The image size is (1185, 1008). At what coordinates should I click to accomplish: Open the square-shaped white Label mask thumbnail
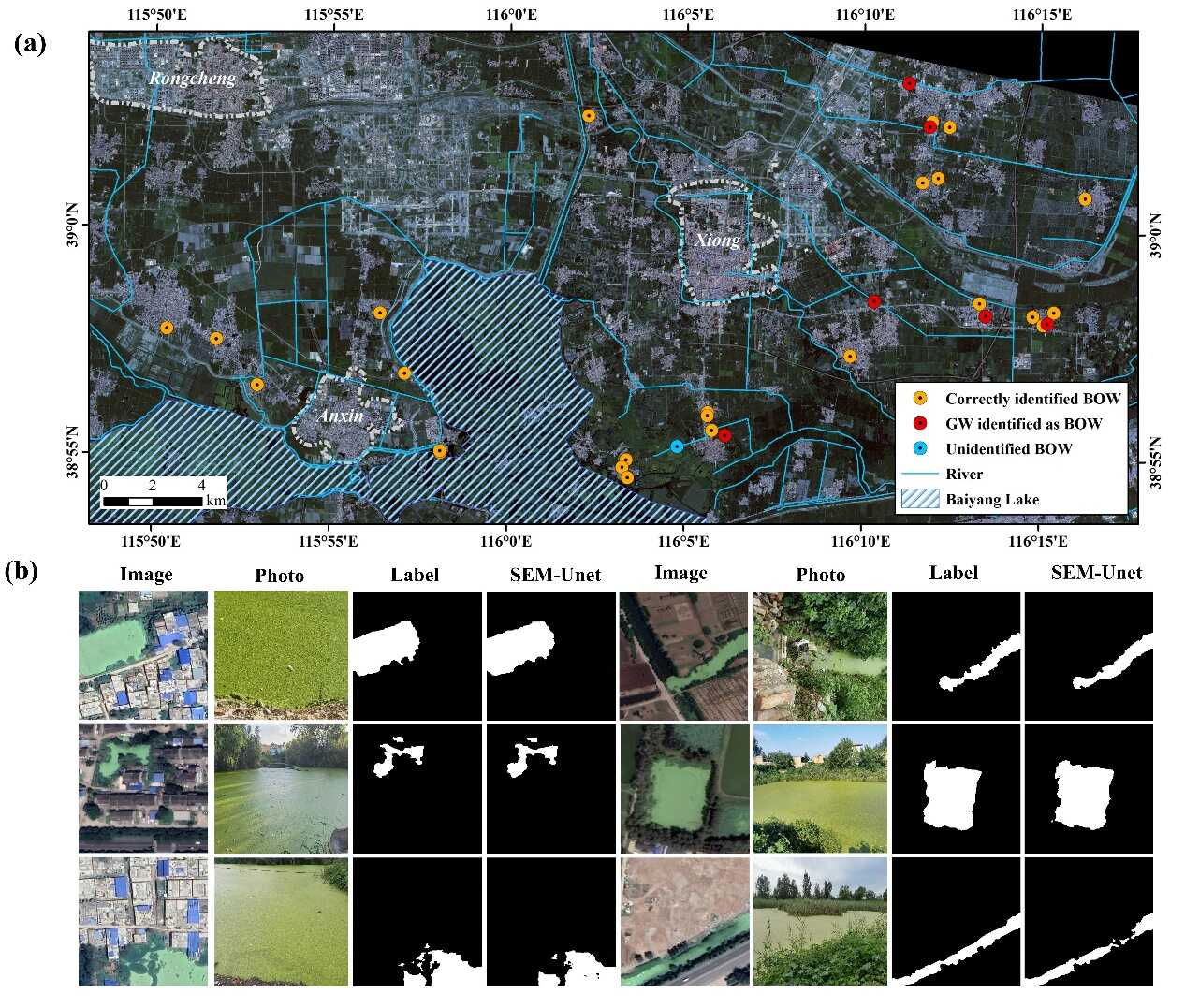point(954,788)
